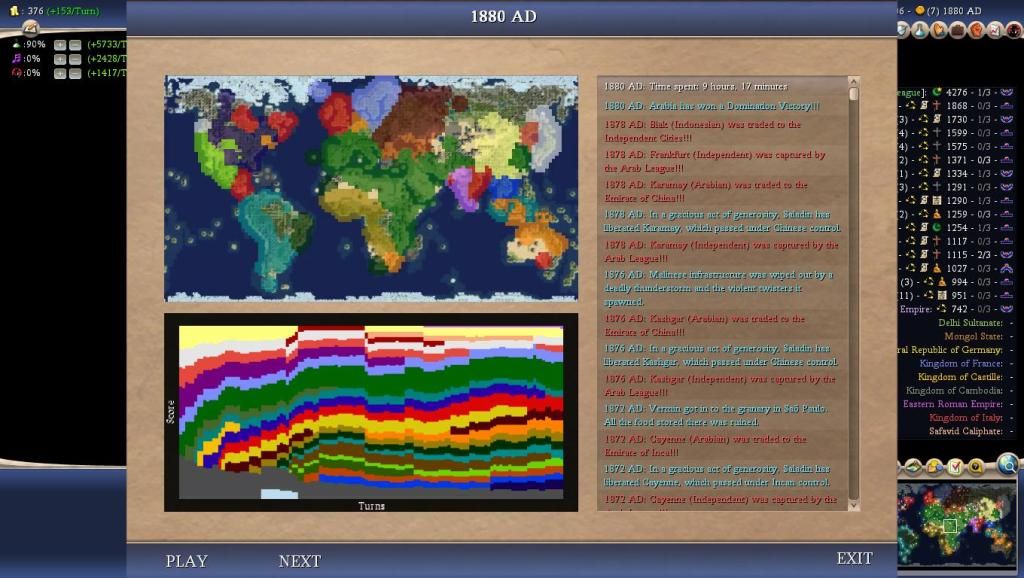The image size is (1024, 578).
Task: Increase the research rate with plus
Action: [60, 45]
